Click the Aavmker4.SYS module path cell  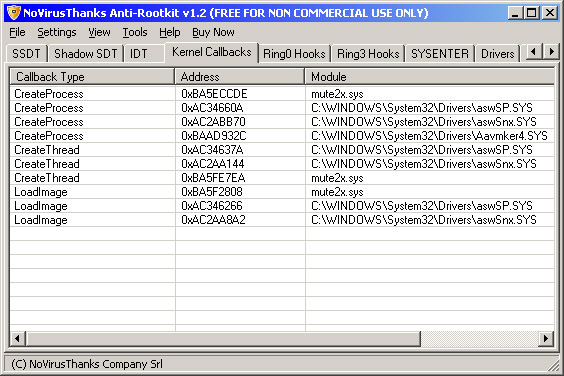click(429, 136)
